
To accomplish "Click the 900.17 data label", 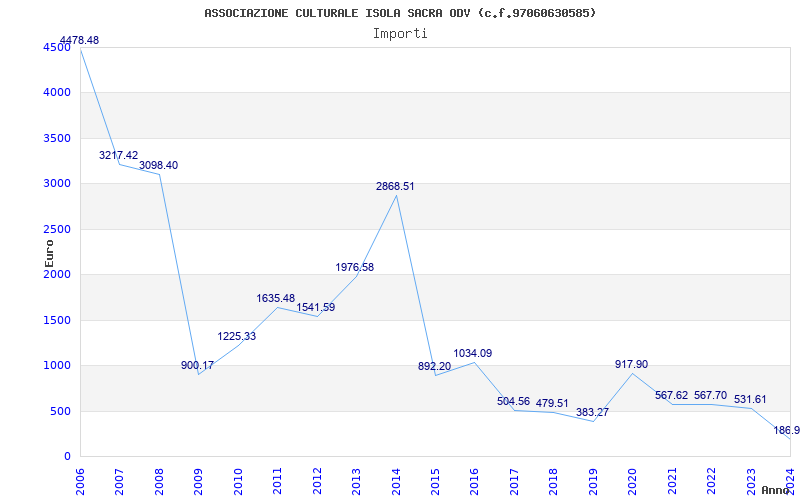I will [198, 365].
